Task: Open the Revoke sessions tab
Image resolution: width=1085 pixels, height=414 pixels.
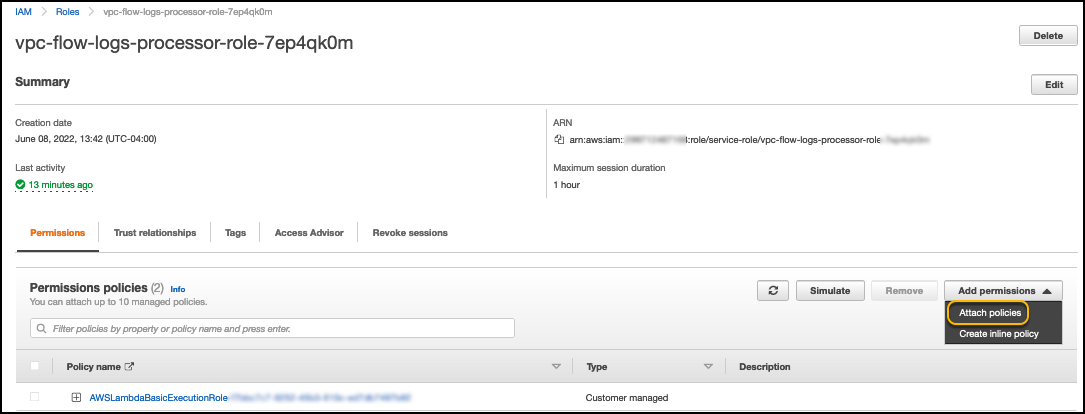Action: pos(410,233)
